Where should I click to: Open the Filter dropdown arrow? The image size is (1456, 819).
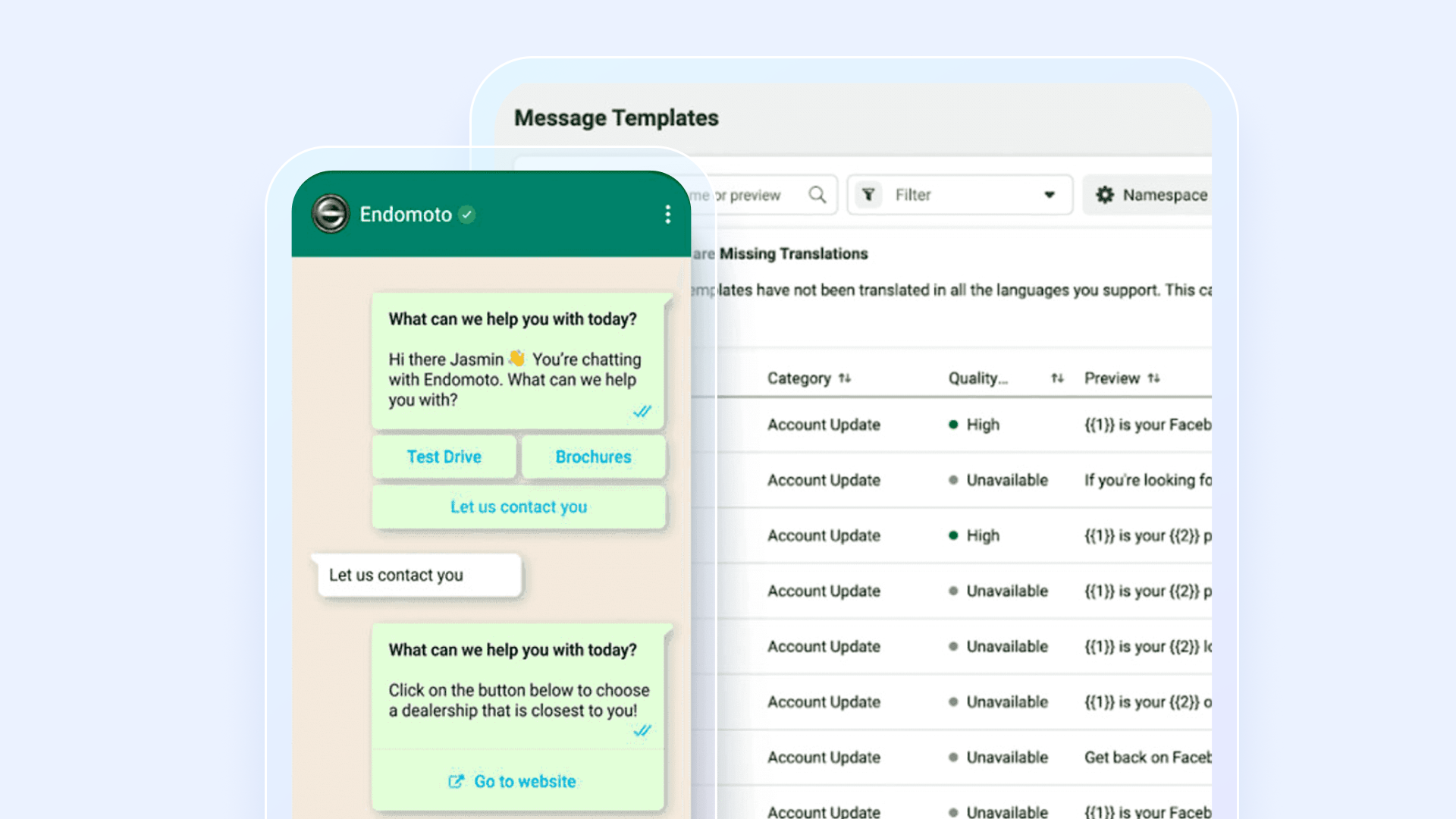pos(1050,195)
